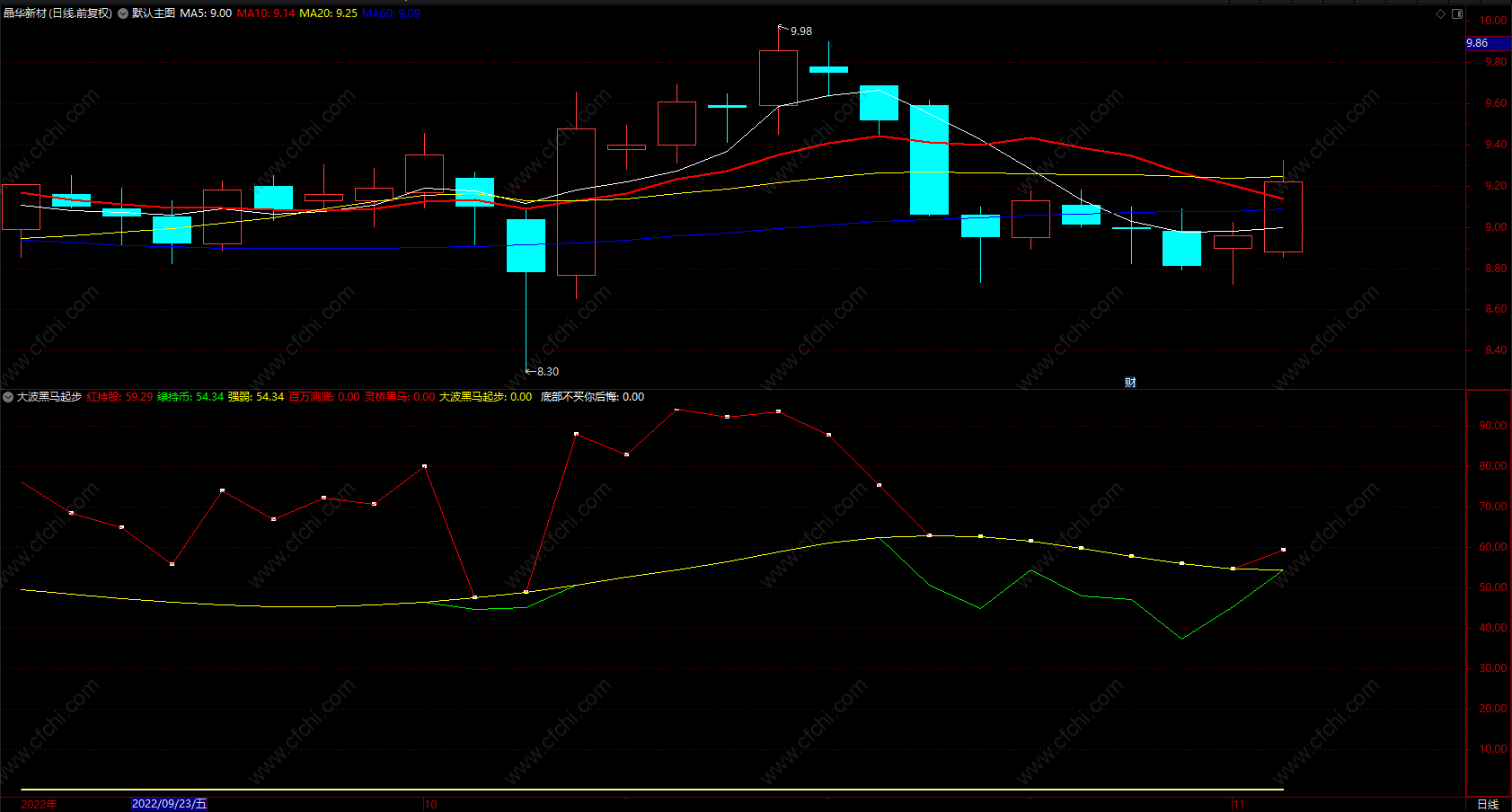Click the 2022年 year label on time axis
This screenshot has width=1512, height=812.
(x=39, y=804)
